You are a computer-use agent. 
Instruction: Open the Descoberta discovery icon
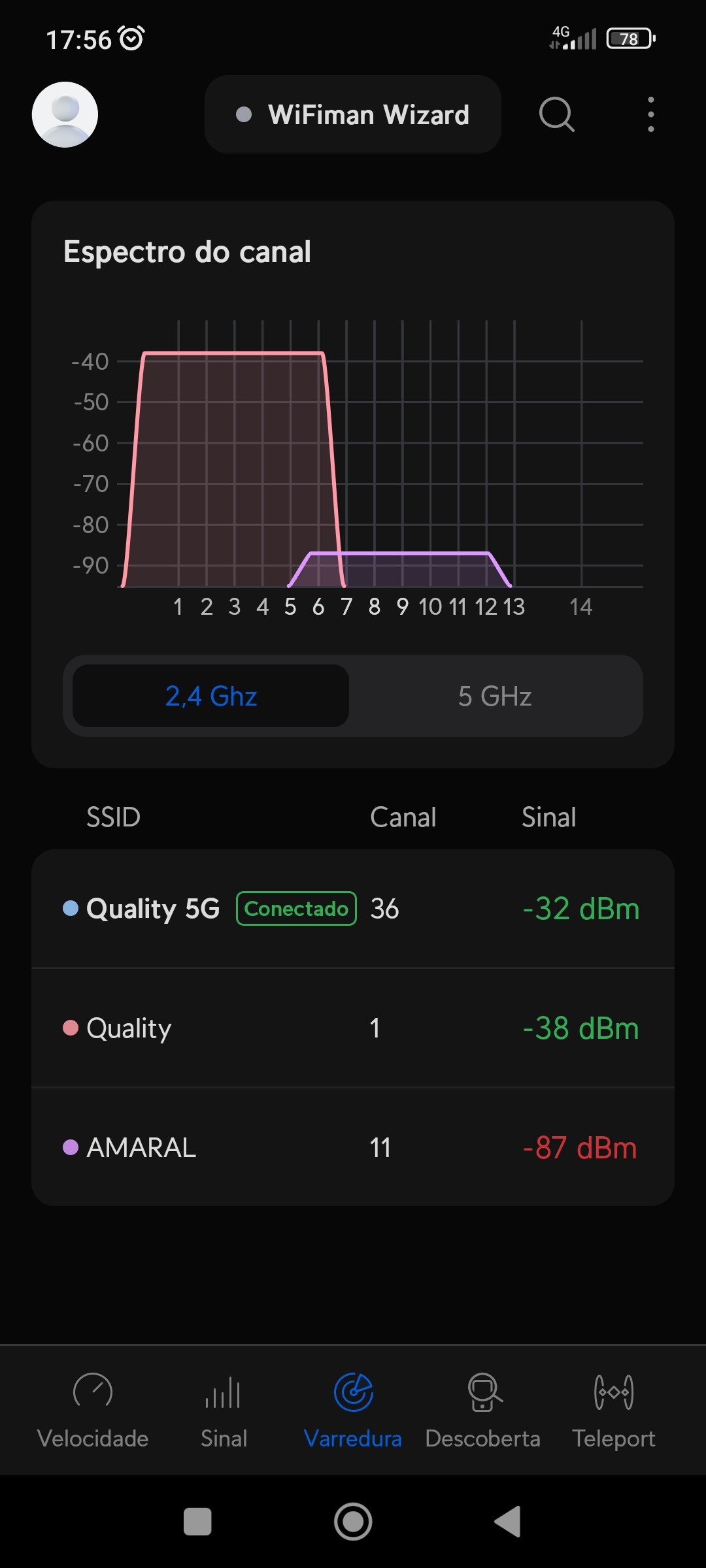click(x=484, y=1392)
